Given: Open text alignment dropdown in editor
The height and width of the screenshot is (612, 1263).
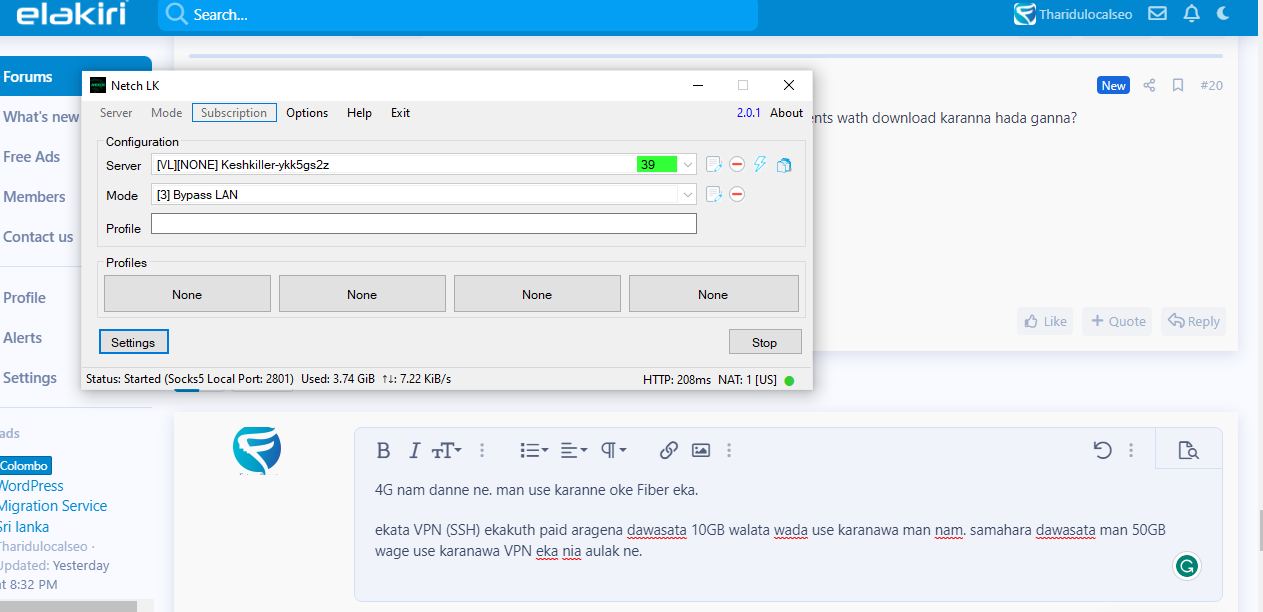Looking at the screenshot, I should coord(574,451).
